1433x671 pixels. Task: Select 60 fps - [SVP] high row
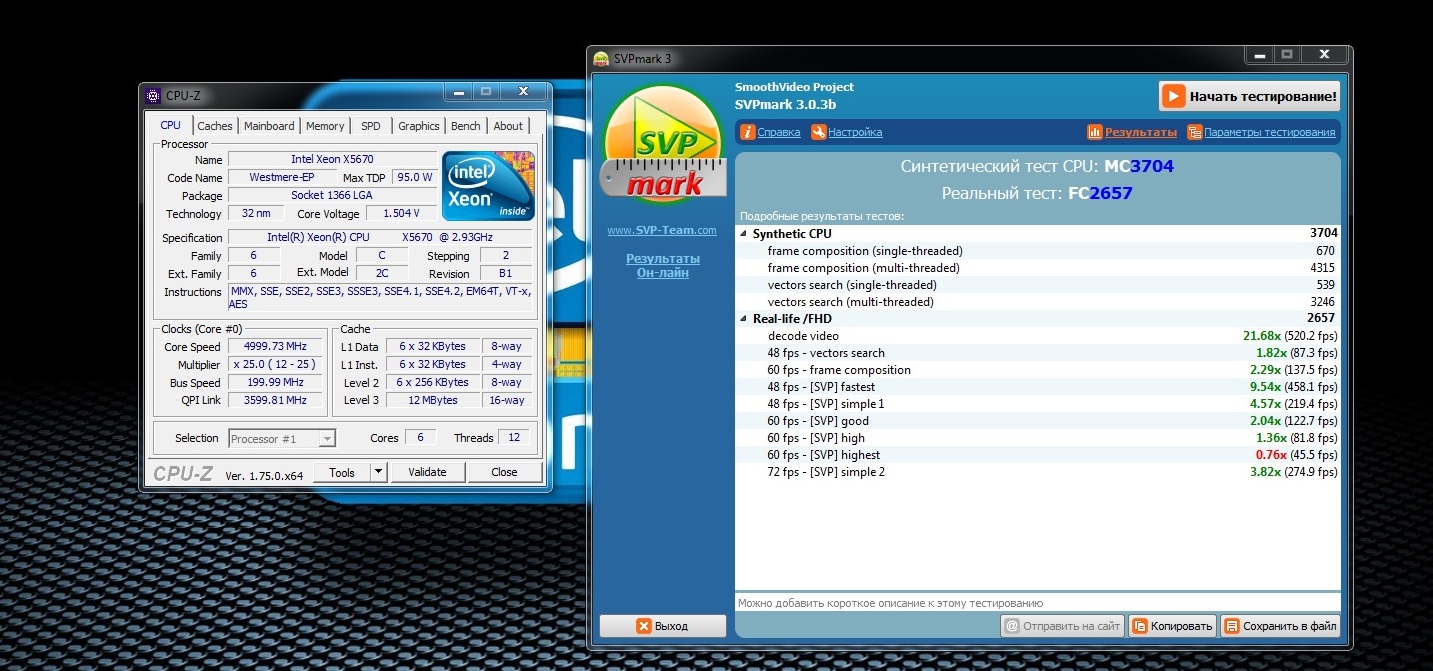(1038, 438)
